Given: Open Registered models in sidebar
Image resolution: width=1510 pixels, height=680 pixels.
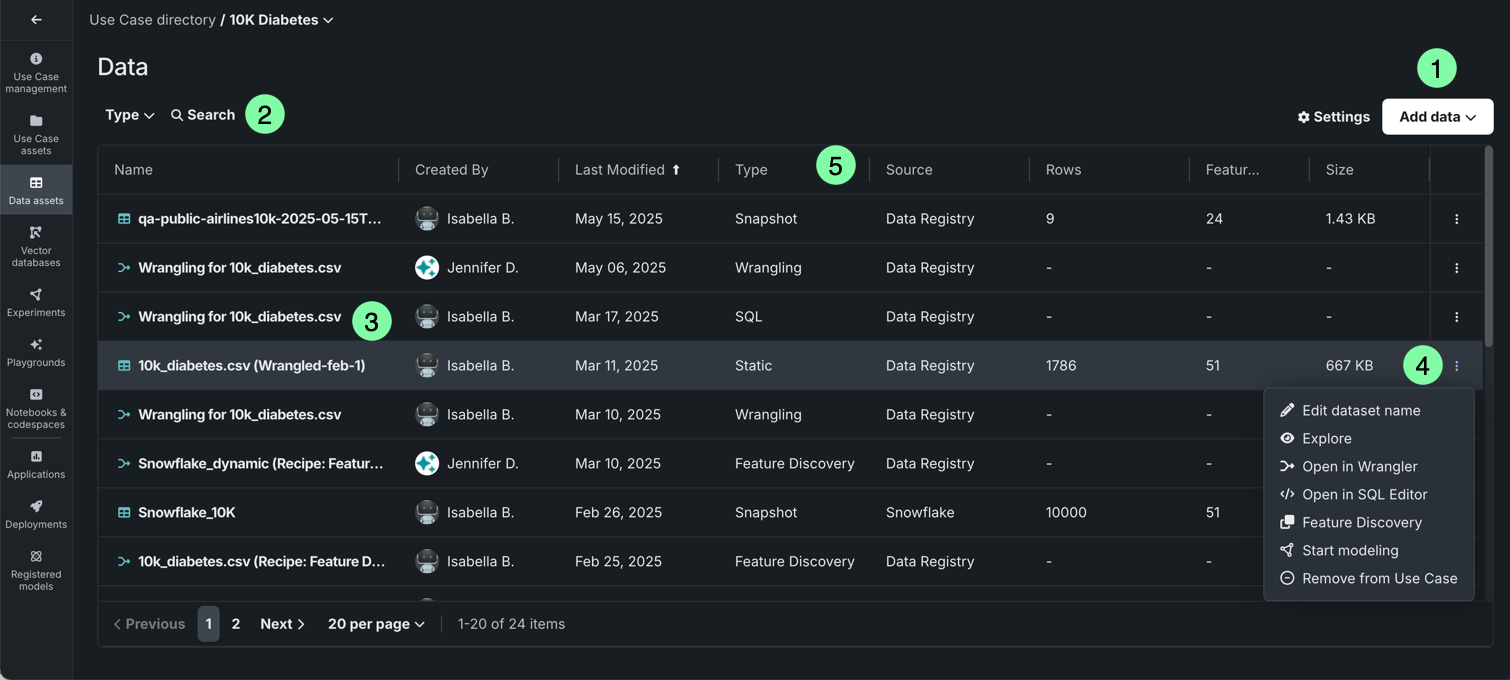Looking at the screenshot, I should (x=36, y=570).
